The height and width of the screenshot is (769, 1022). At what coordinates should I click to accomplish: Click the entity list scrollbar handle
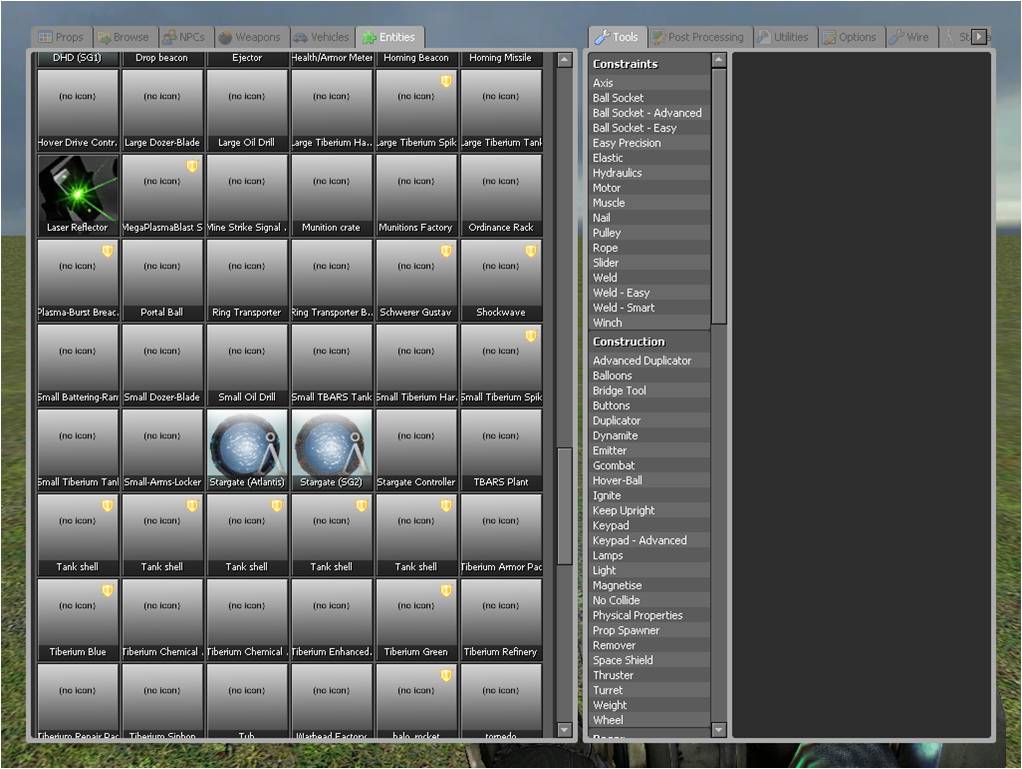564,505
